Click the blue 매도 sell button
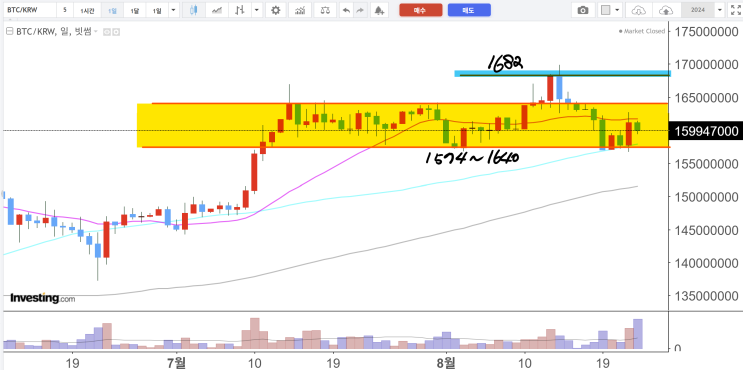The image size is (743, 370). click(x=469, y=10)
